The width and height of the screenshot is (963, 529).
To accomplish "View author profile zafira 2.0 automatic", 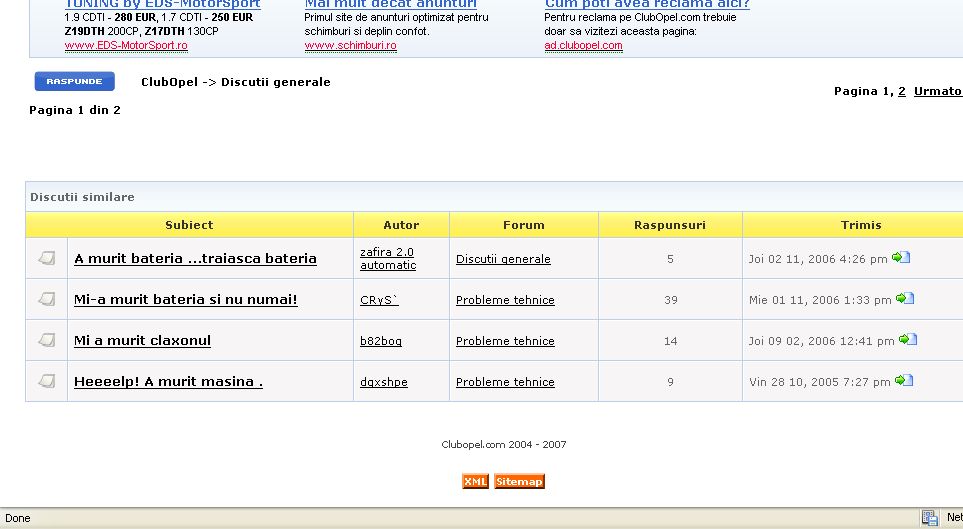I will click(x=388, y=259).
